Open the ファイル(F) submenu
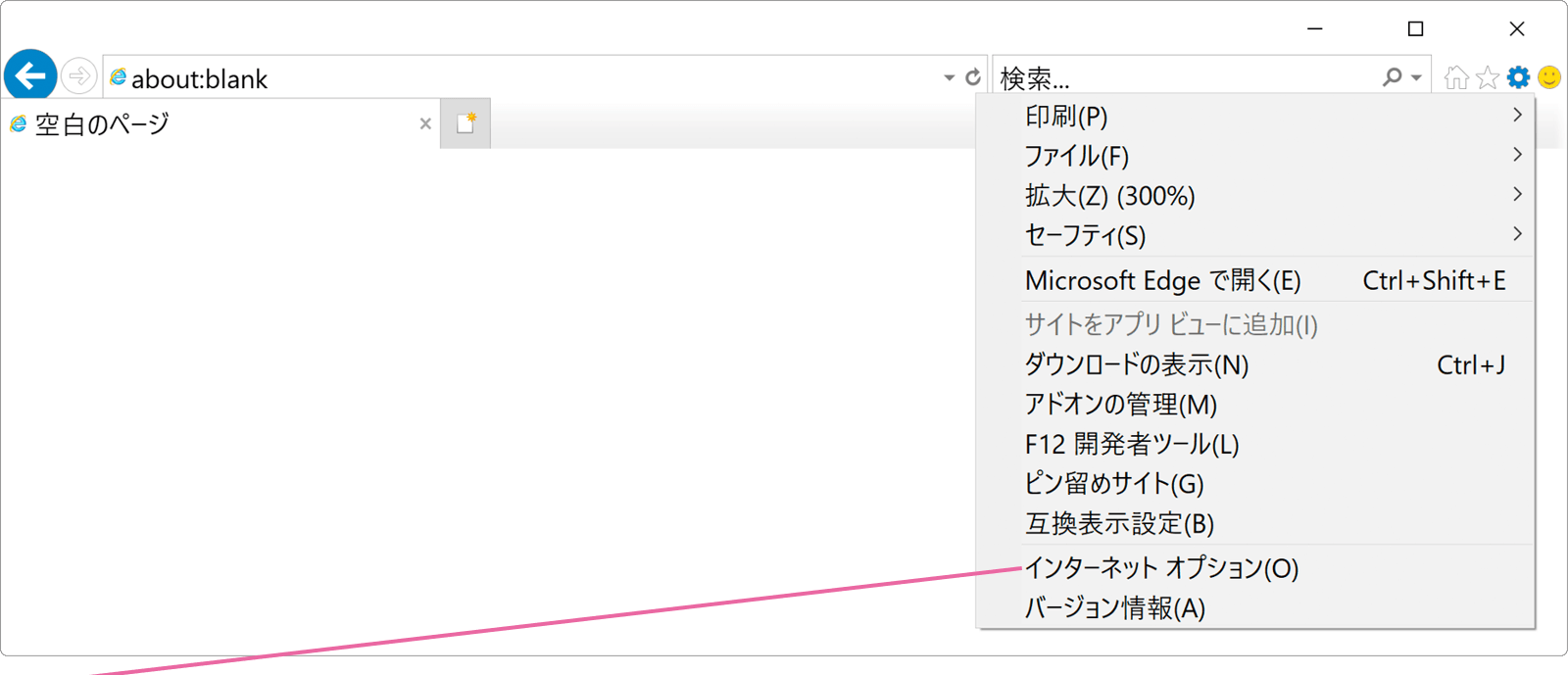This screenshot has width=1568, height=675. (1255, 156)
